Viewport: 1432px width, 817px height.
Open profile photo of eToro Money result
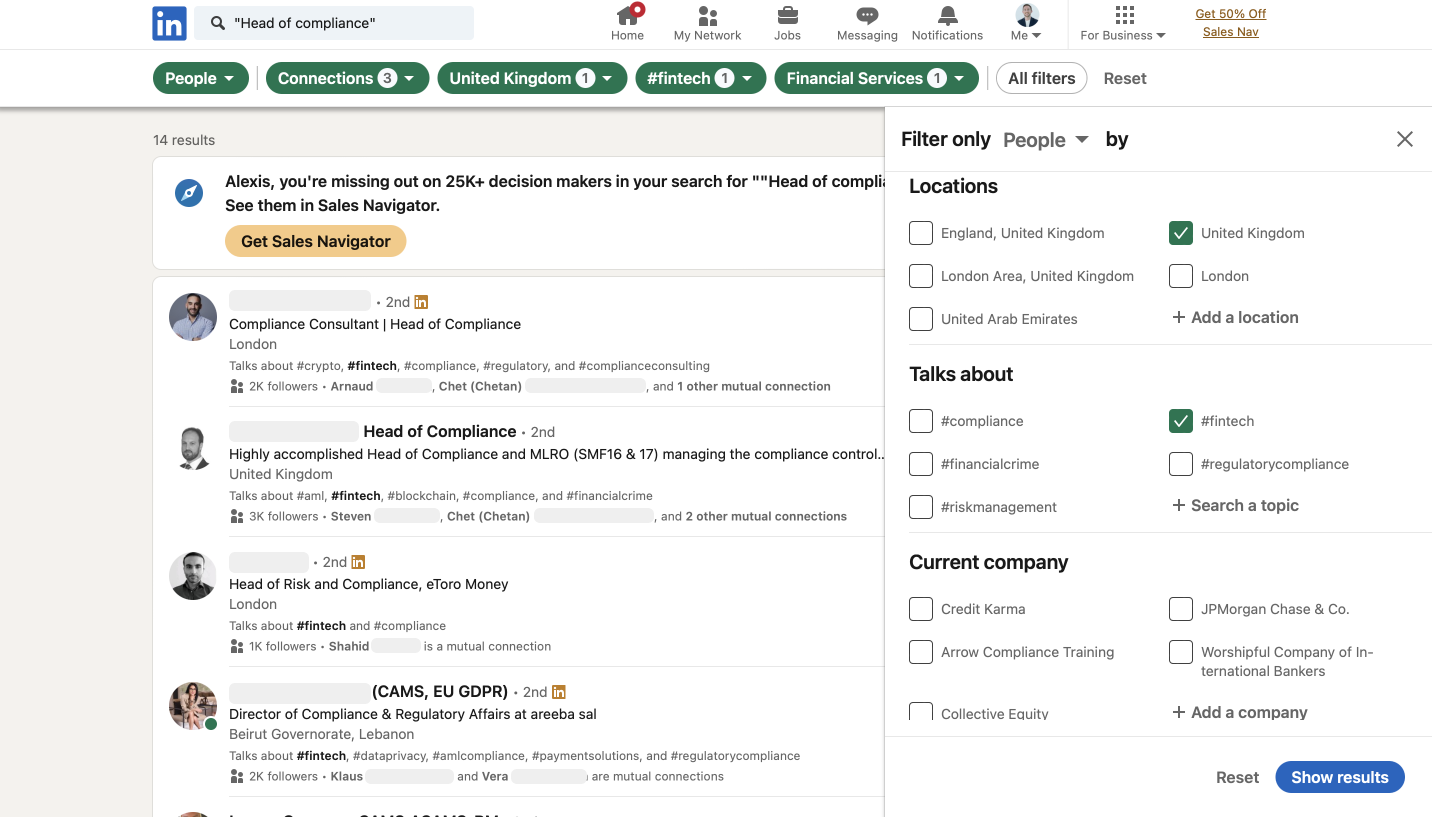pyautogui.click(x=193, y=577)
